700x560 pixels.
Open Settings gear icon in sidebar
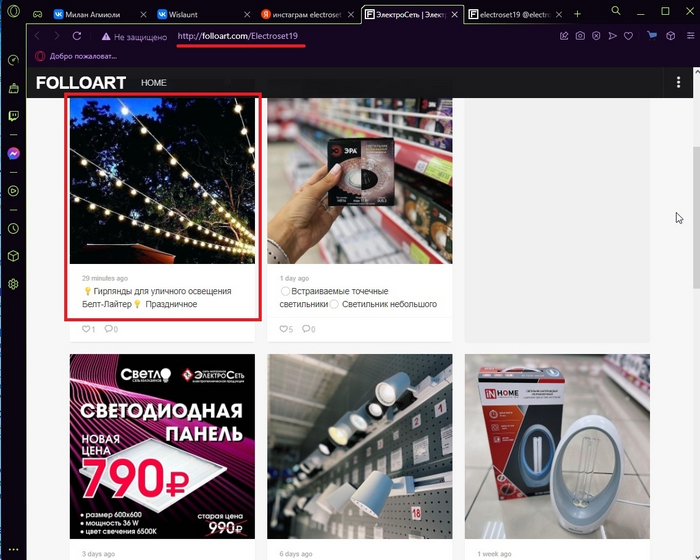tap(13, 284)
